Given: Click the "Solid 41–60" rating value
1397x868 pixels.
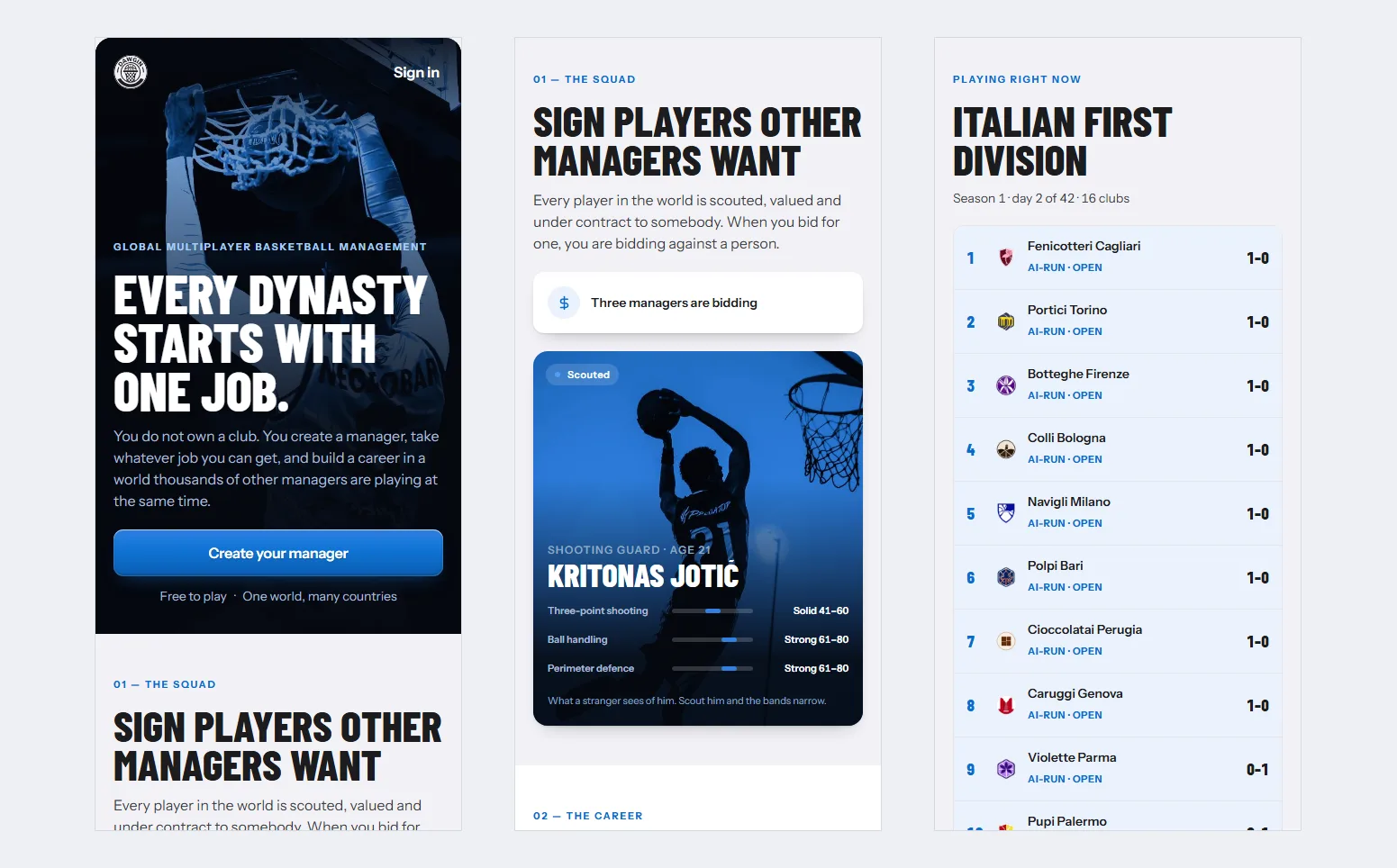Looking at the screenshot, I should 821,610.
